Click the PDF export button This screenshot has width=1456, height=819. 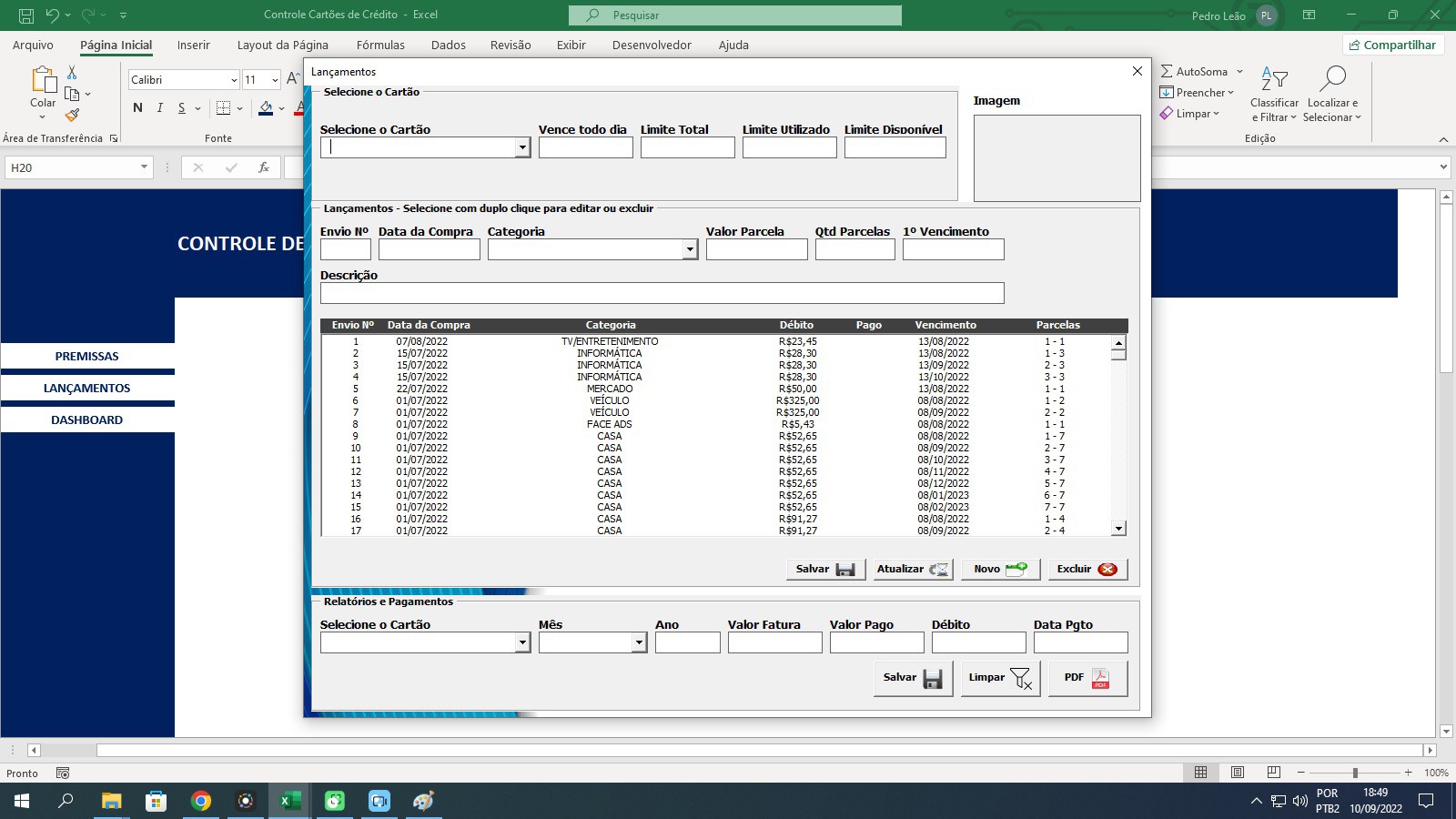pos(1087,678)
